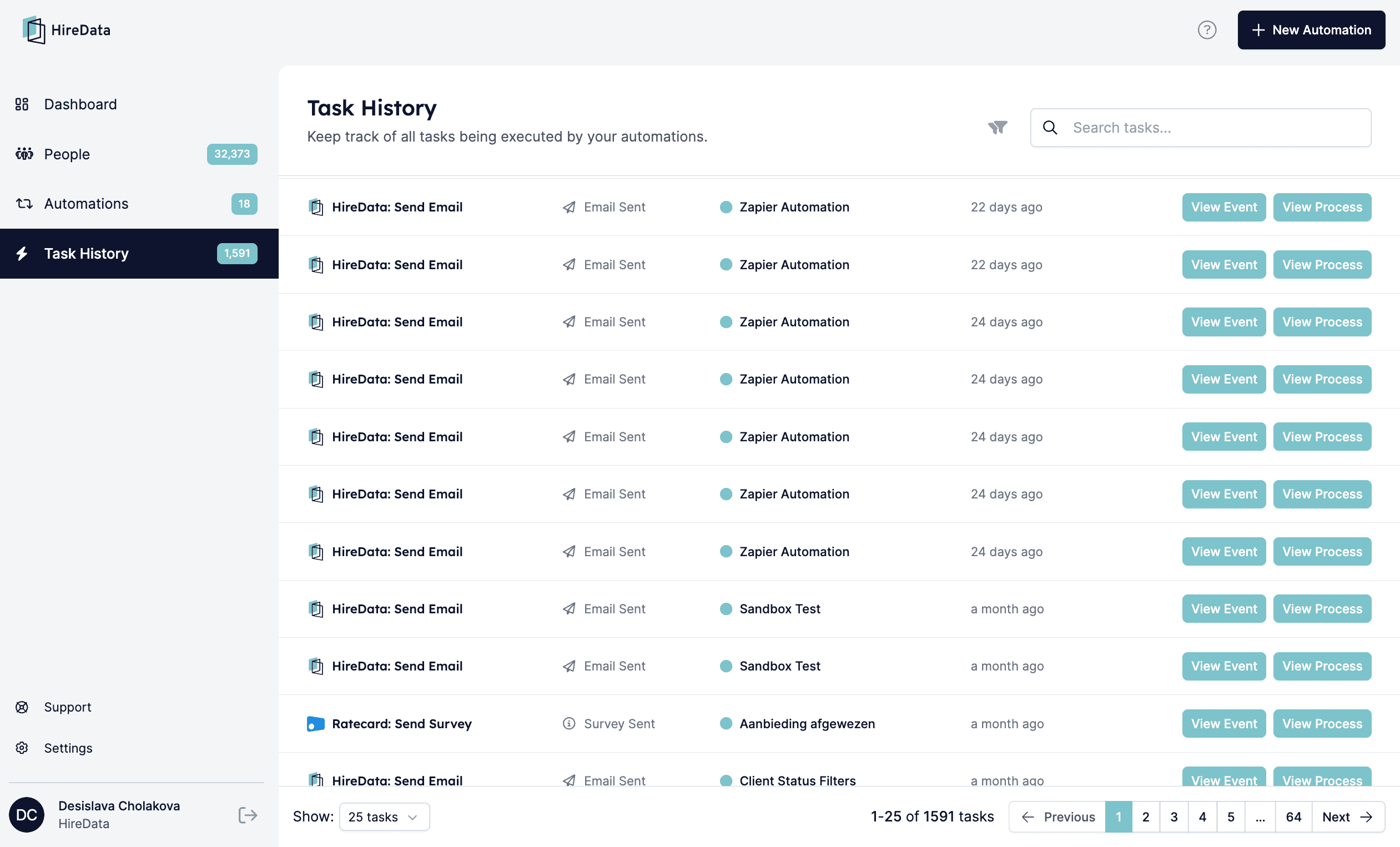Viewport: 1400px width, 847px height.
Task: Click the Client Status Filters status dot
Action: pyautogui.click(x=726, y=780)
